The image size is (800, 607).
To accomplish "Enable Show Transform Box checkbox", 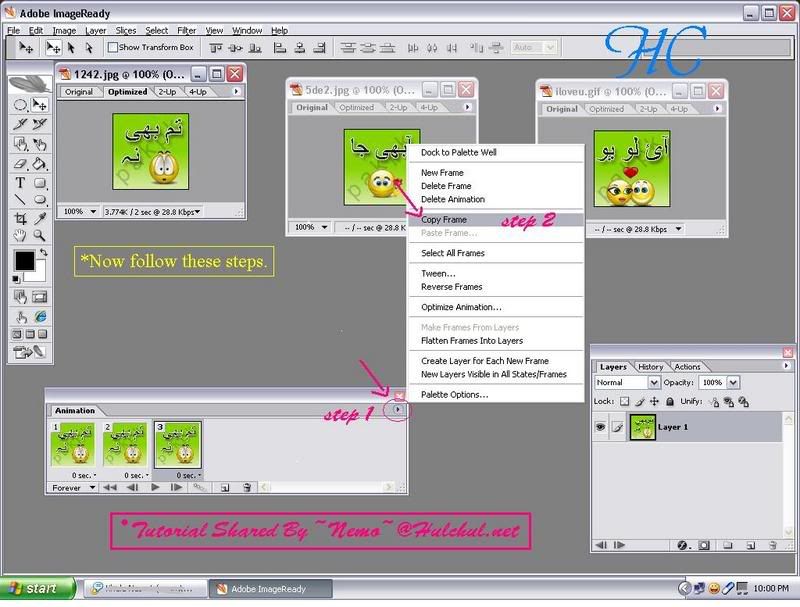I will [x=113, y=47].
